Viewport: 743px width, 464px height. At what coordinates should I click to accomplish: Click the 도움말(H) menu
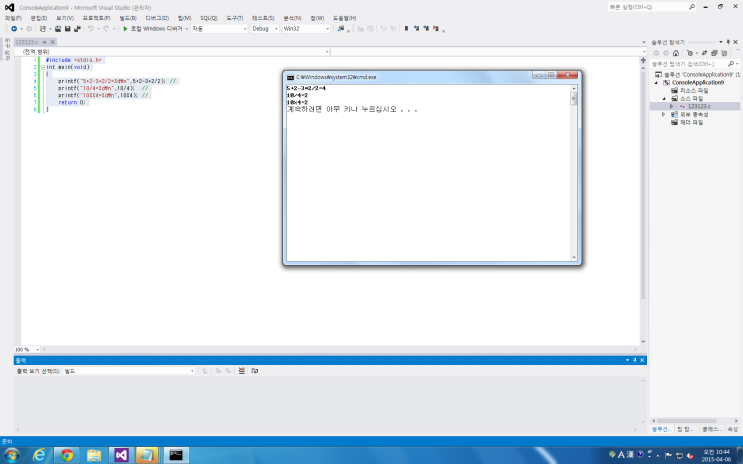(344, 18)
